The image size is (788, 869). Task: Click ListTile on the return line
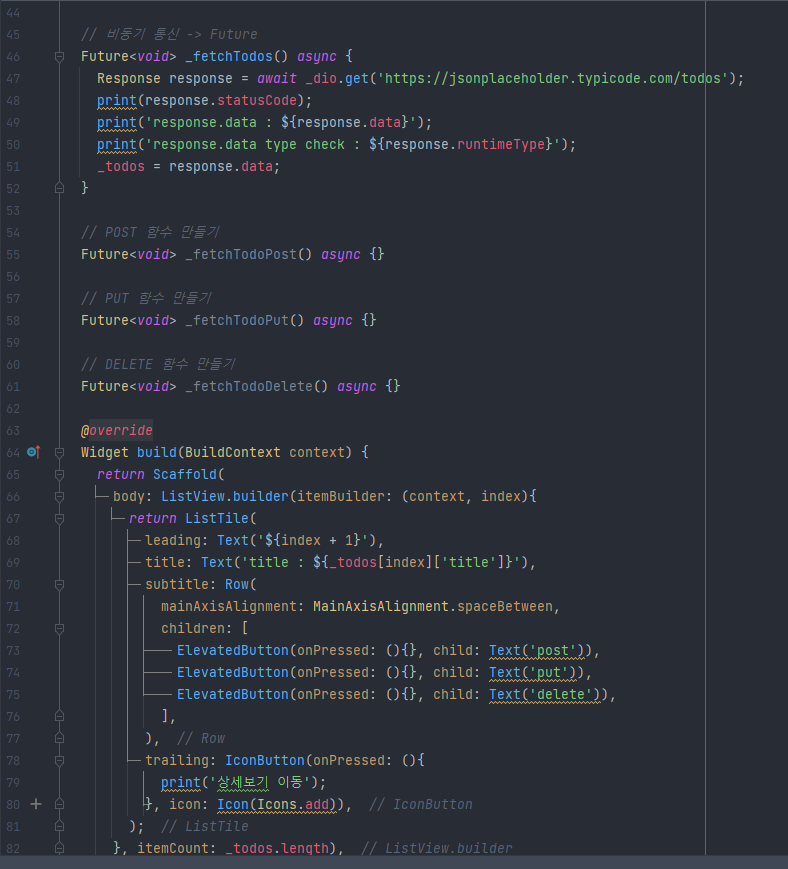217,518
